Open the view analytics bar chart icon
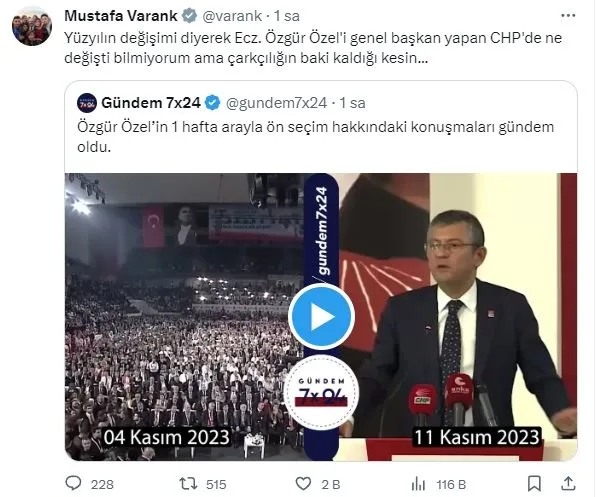 click(418, 484)
